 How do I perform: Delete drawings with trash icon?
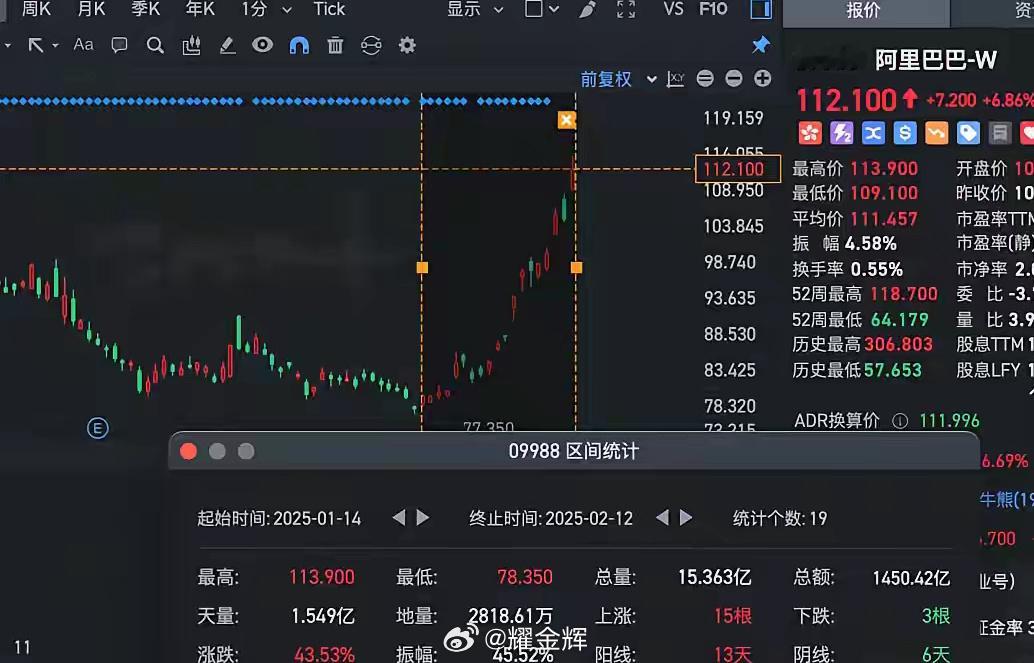[x=335, y=45]
